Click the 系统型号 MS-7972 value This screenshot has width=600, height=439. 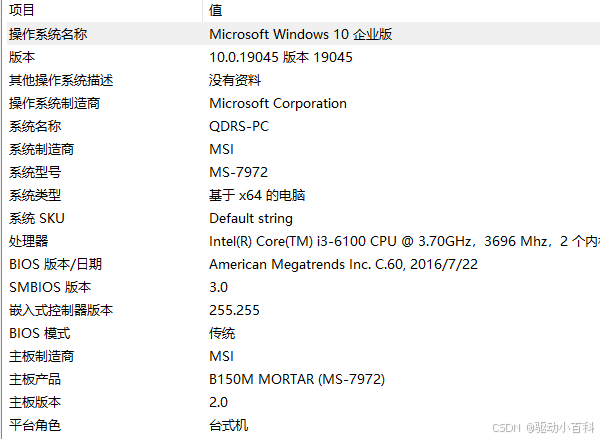click(x=238, y=172)
